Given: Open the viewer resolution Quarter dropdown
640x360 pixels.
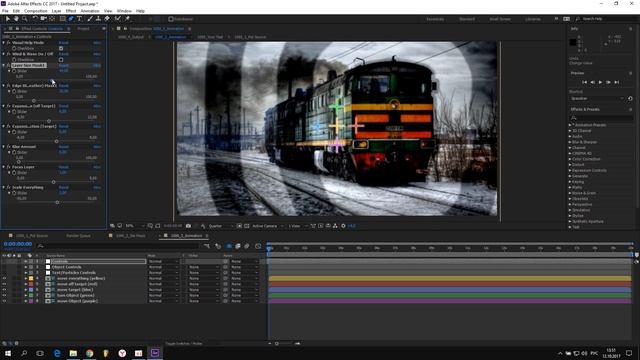Looking at the screenshot, I should coord(221,226).
